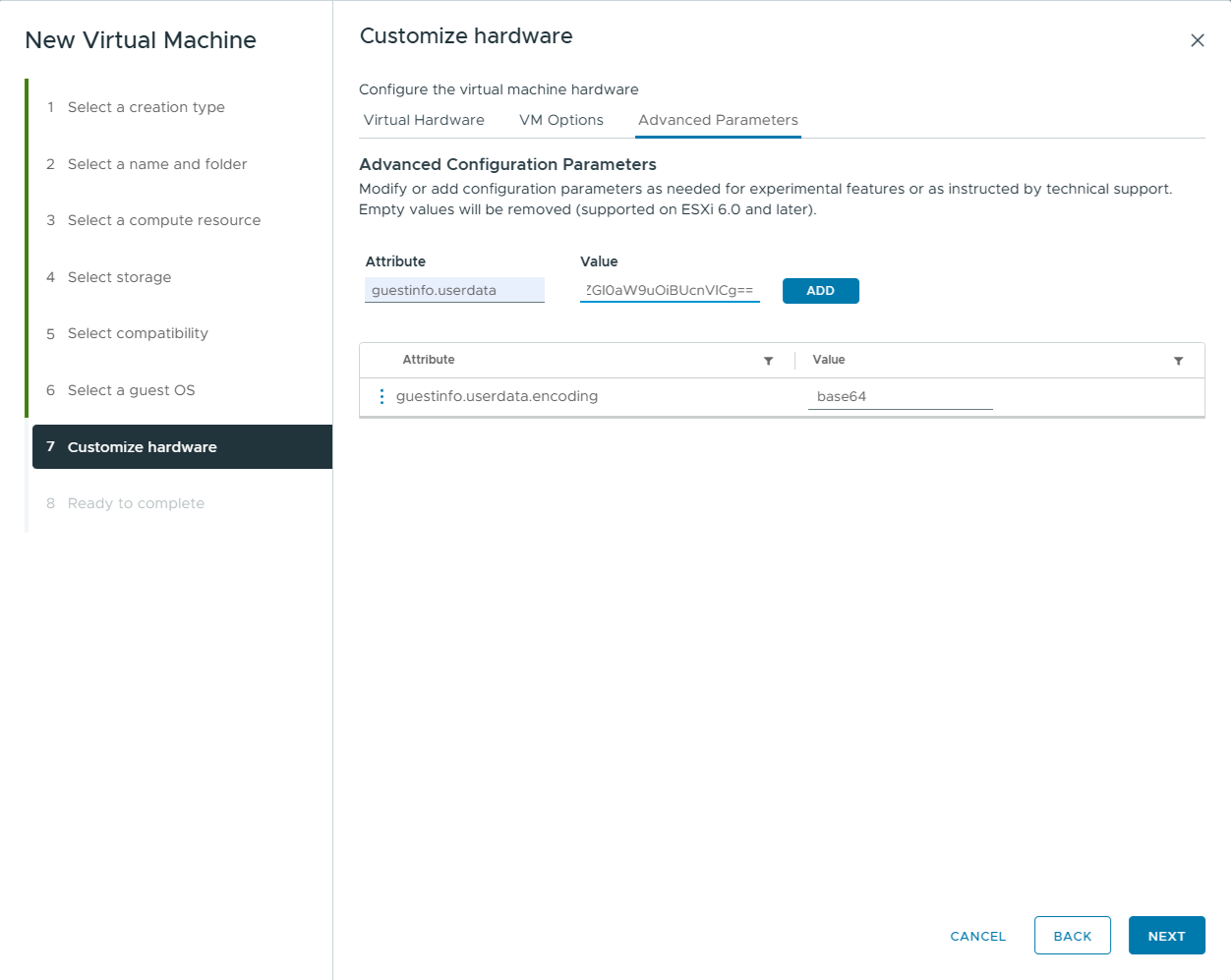Screen dimensions: 1231x980
Task: Click the ADD button to add the parameter
Action: (x=820, y=290)
